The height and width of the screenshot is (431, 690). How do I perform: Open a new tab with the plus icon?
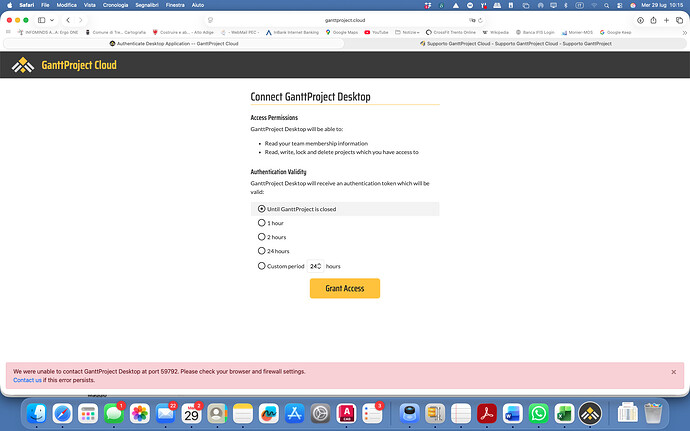tap(666, 20)
